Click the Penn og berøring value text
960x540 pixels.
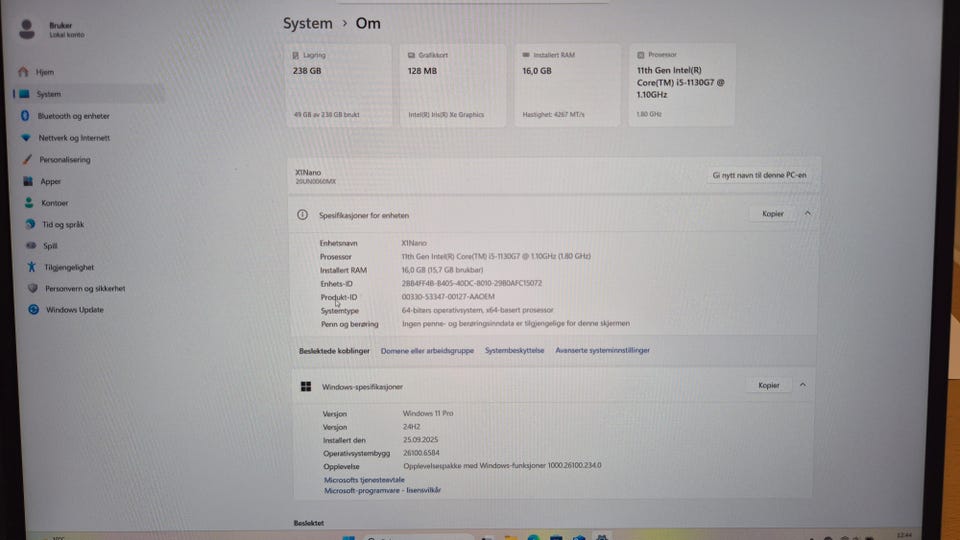(516, 323)
